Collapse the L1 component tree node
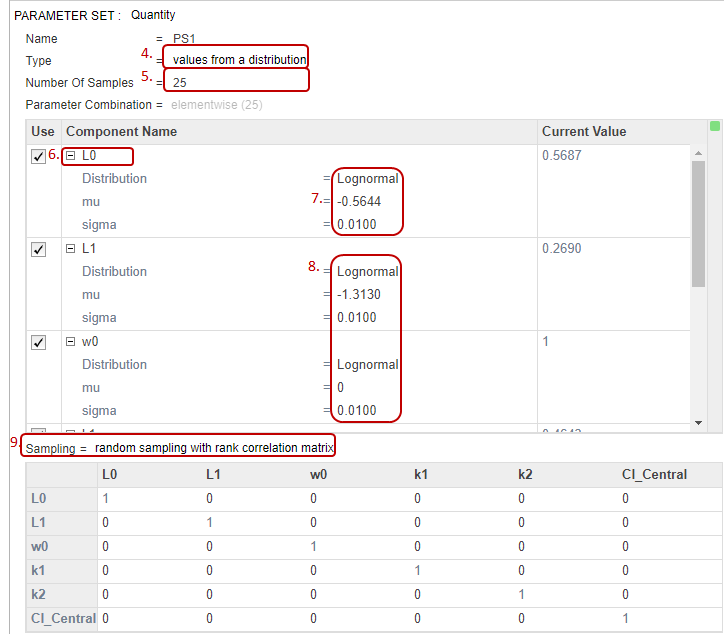This screenshot has width=724, height=634. [70, 248]
